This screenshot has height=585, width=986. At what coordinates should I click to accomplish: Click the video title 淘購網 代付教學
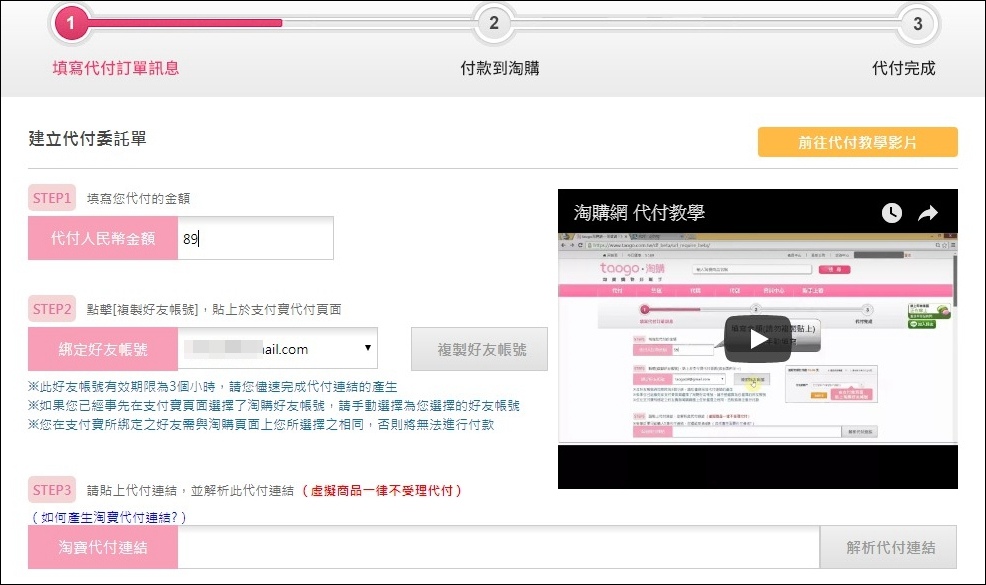[x=639, y=213]
